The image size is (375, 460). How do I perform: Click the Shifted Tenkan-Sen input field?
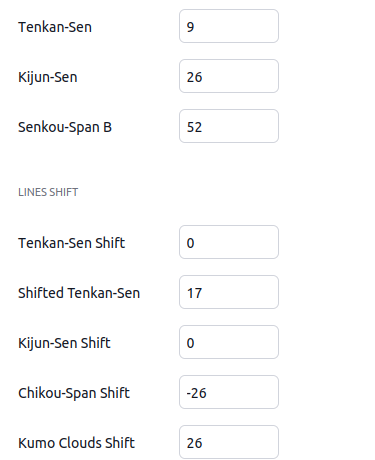pos(229,292)
